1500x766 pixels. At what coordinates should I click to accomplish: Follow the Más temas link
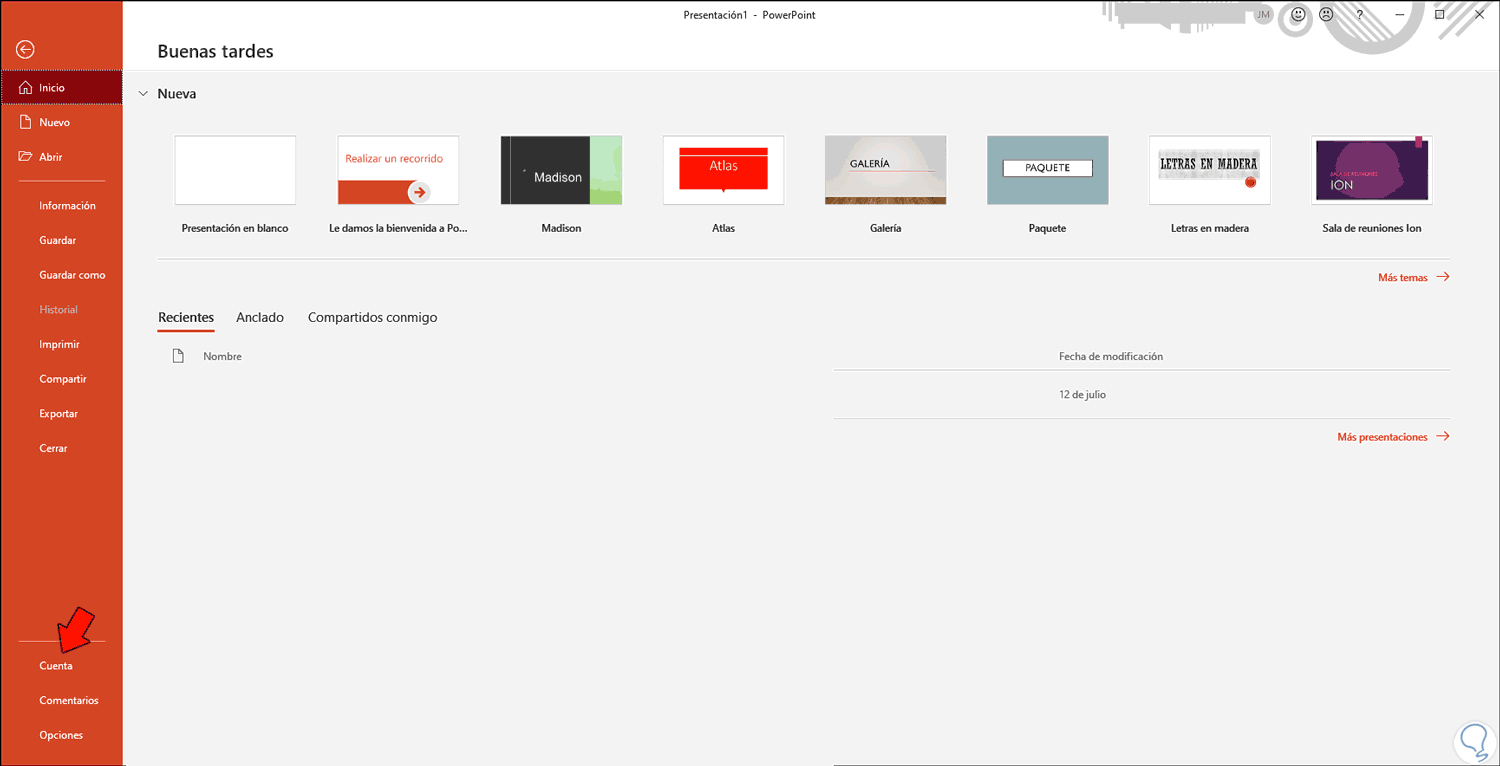click(x=1413, y=278)
